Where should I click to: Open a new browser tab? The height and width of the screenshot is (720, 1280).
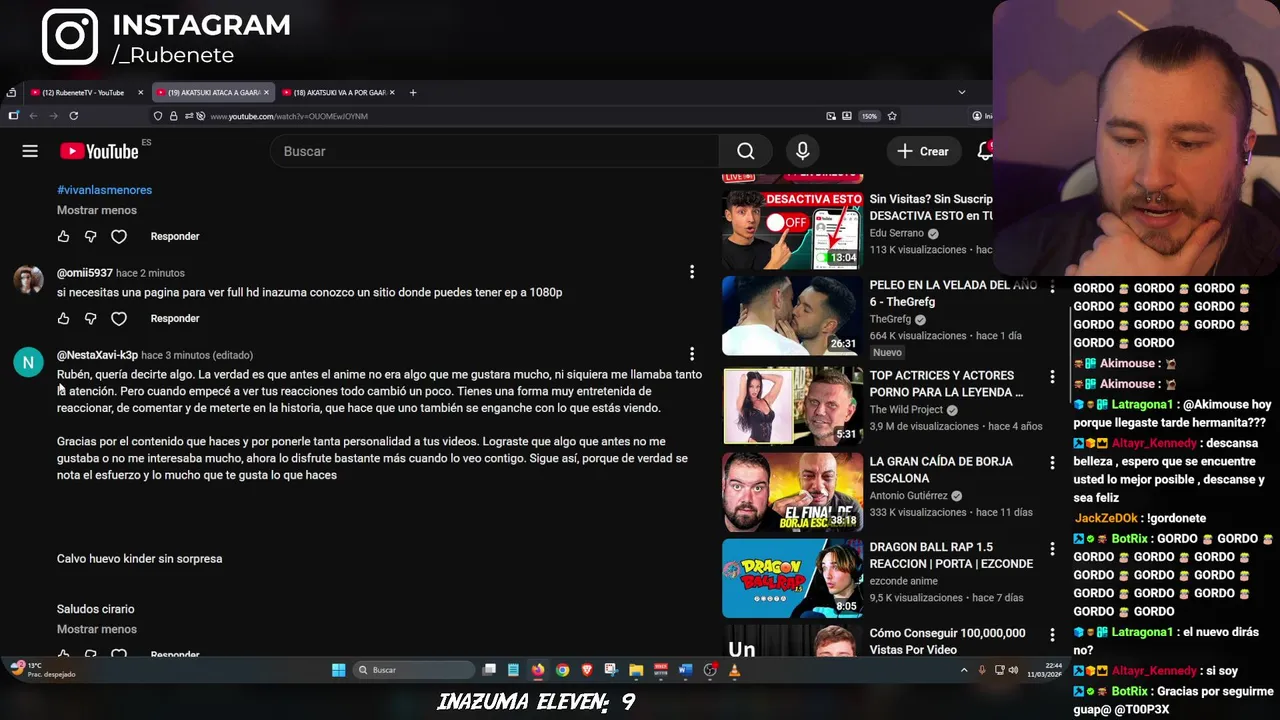click(x=413, y=92)
